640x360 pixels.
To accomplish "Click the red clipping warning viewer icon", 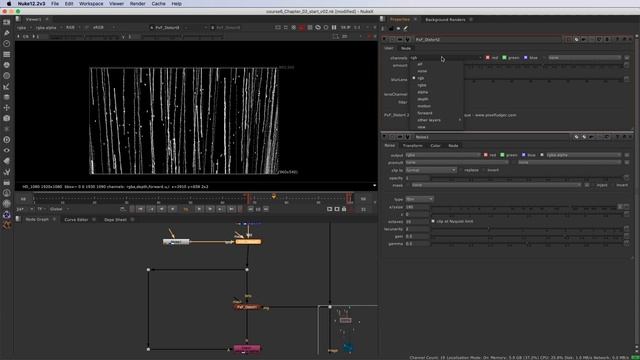I will click(x=302, y=27).
